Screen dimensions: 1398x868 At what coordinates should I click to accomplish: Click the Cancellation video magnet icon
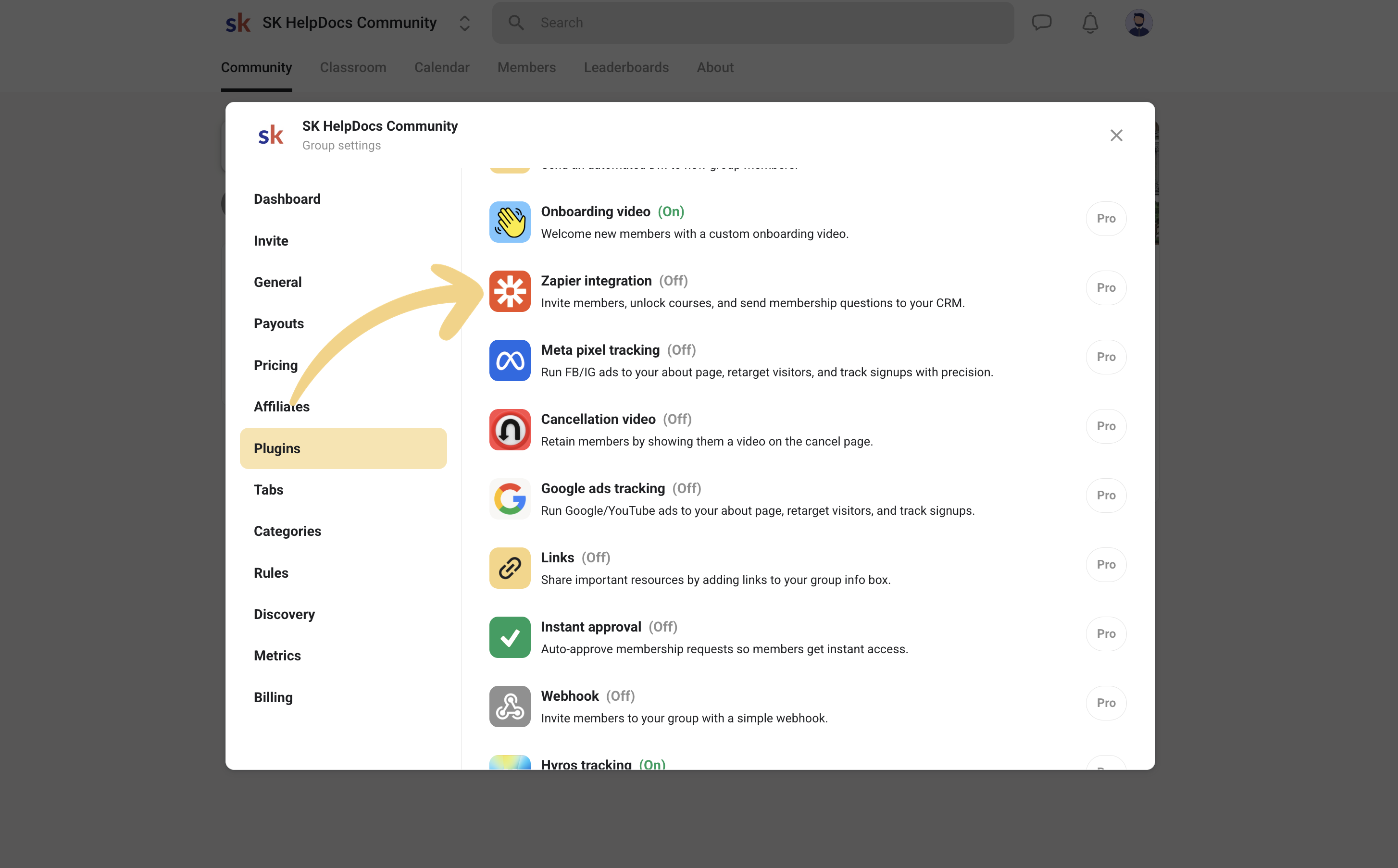tap(509, 429)
